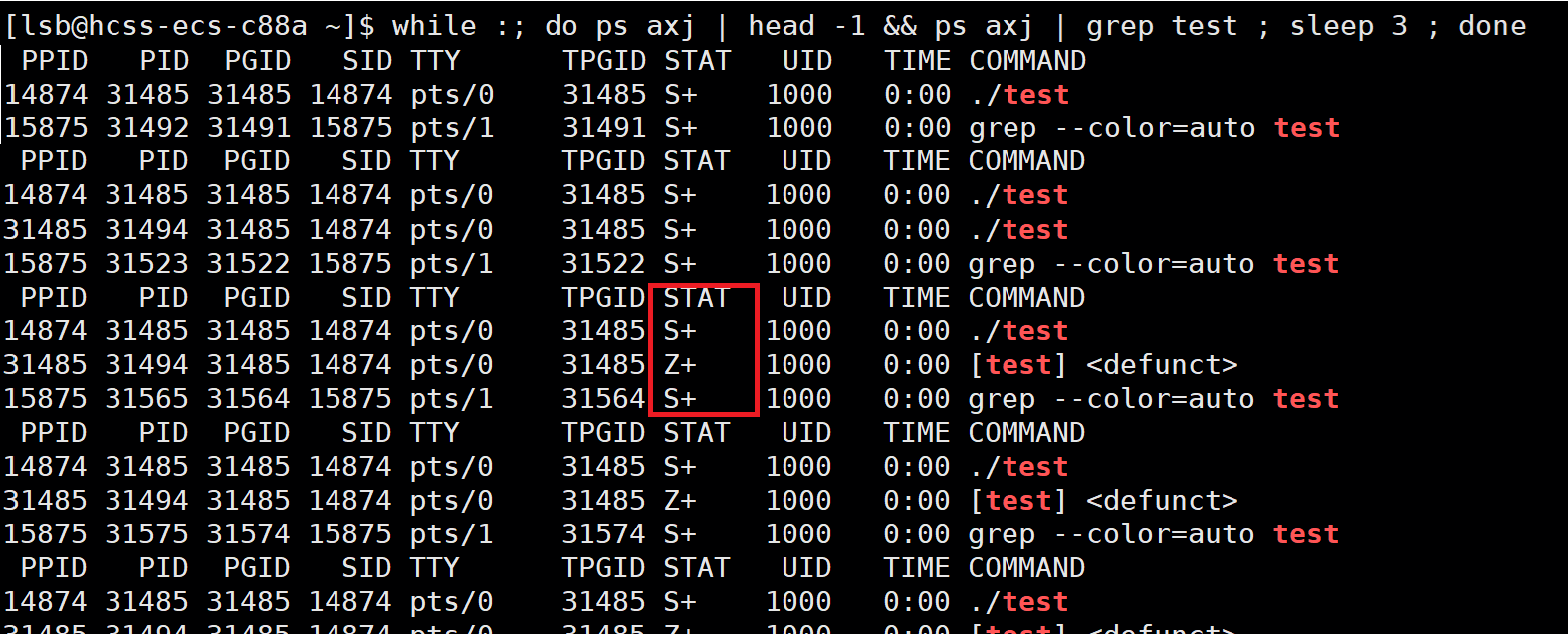Viewport: 1568px width, 634px height.
Task: Select TPGID 31491 in the 31492 row
Action: pyautogui.click(x=604, y=128)
